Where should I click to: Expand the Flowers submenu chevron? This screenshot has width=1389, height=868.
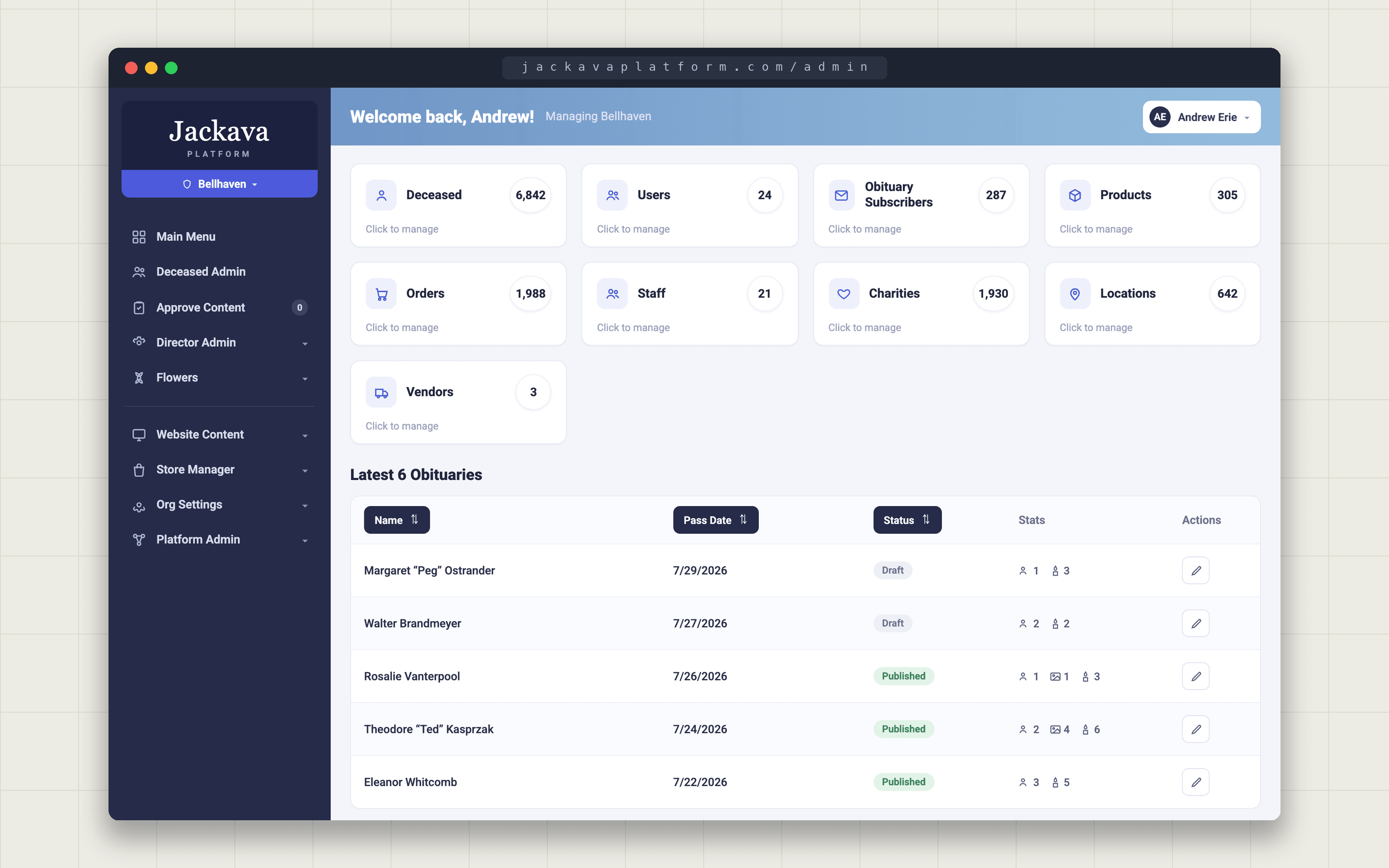pos(305,378)
